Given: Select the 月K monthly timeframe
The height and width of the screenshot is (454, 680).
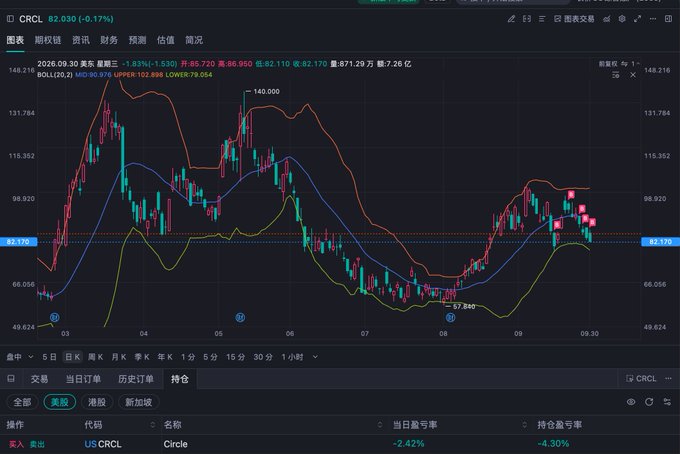Looking at the screenshot, I should point(119,357).
